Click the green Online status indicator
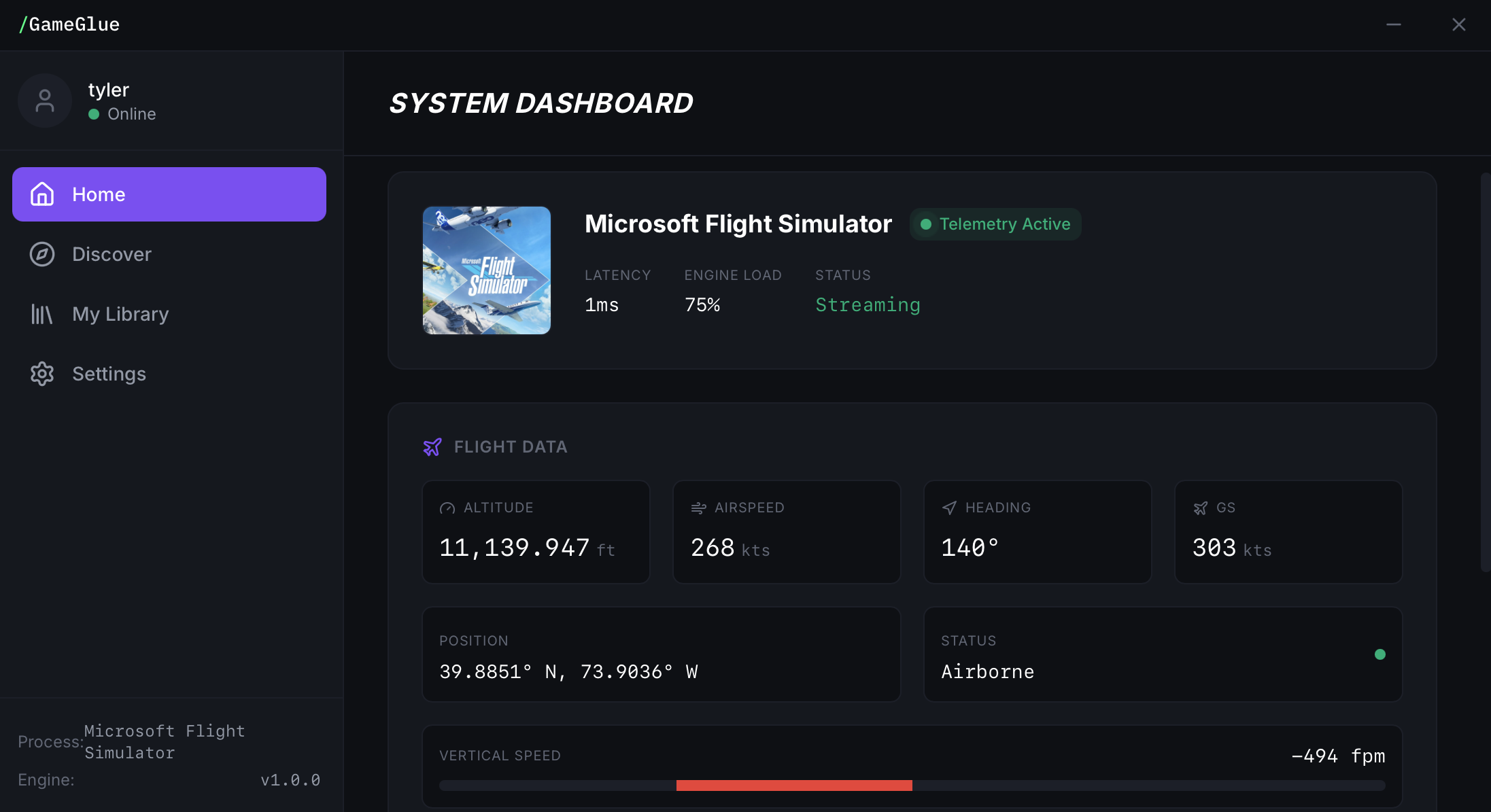Image resolution: width=1491 pixels, height=812 pixels. 94,114
